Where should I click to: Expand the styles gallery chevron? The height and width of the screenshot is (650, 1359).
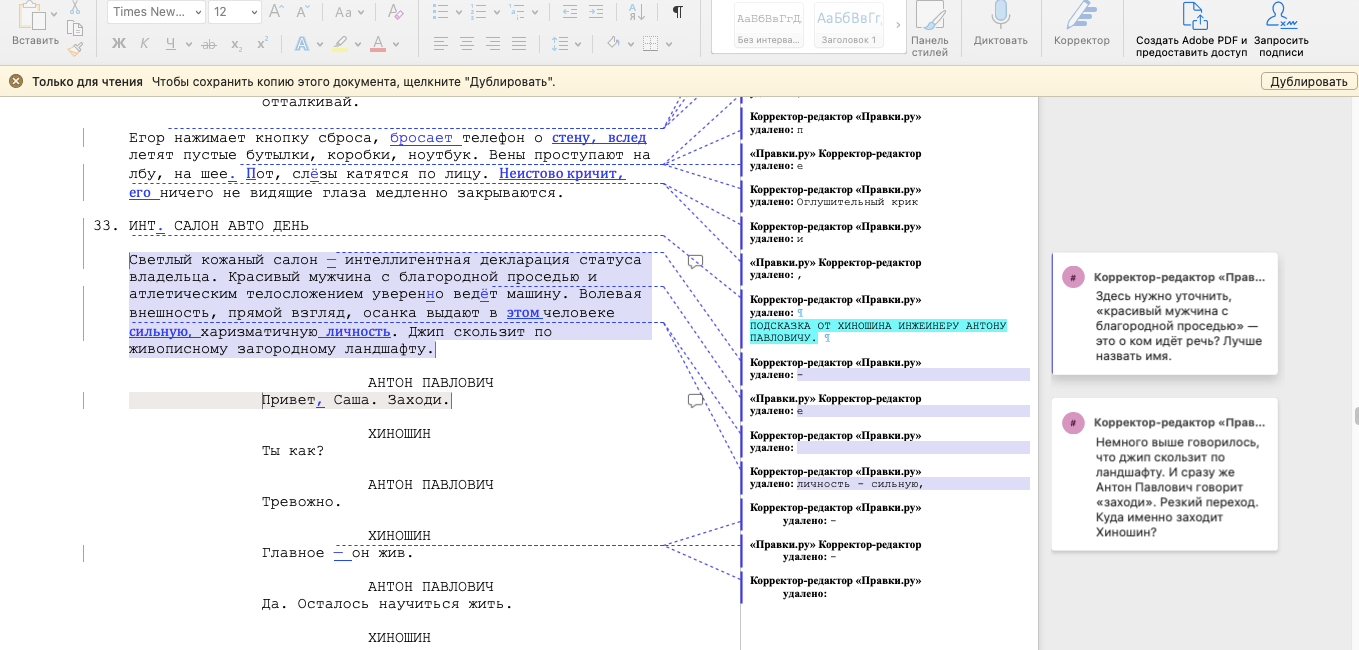897,25
